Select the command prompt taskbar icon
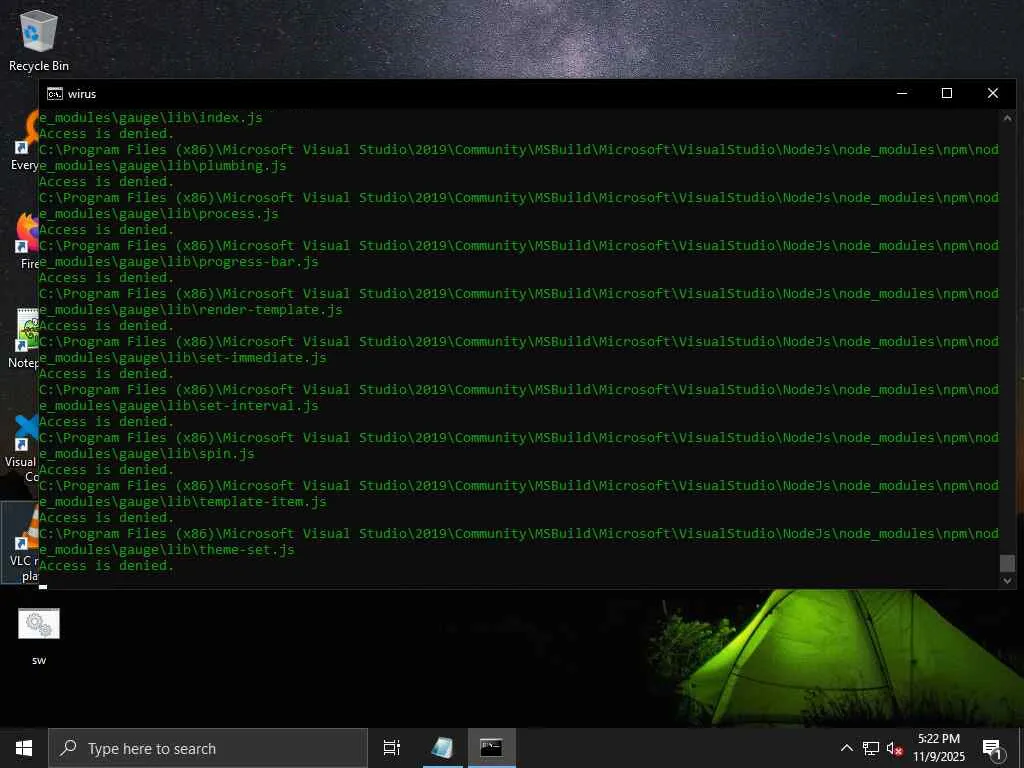 (x=491, y=748)
